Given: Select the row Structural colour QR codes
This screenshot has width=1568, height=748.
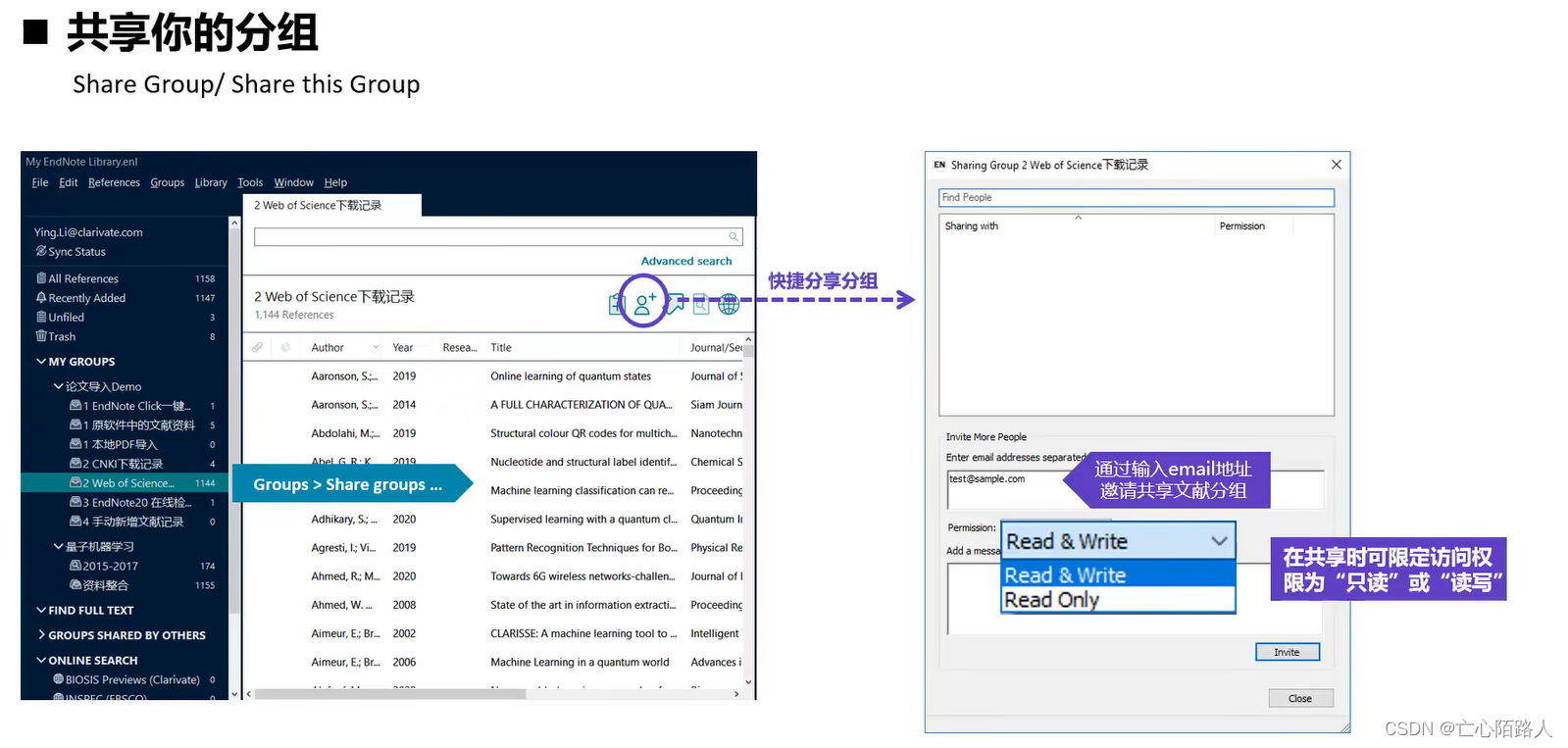Looking at the screenshot, I should pyautogui.click(x=493, y=433).
